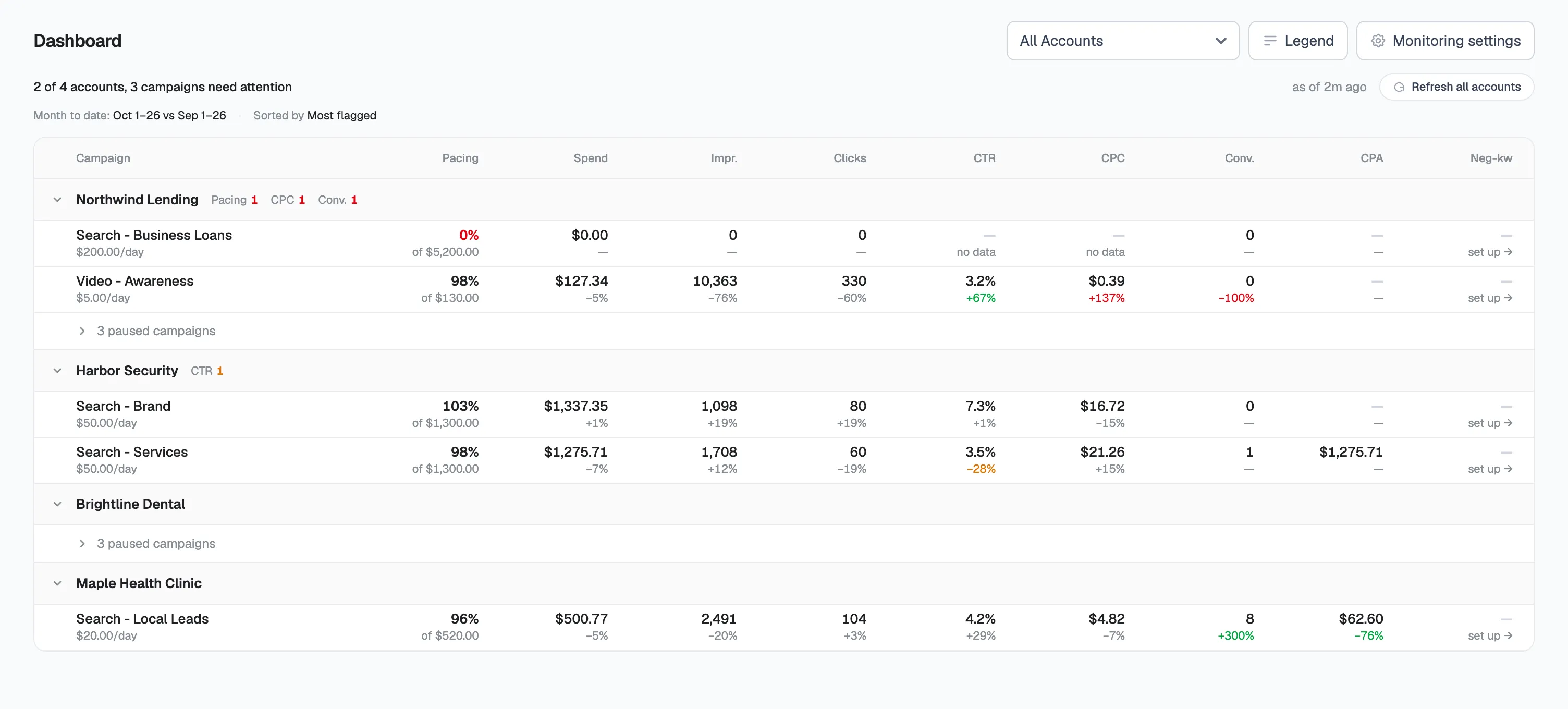Click the CPC 1 flag on Northwind Lending
Viewport: 1568px width, 709px height.
pos(288,200)
